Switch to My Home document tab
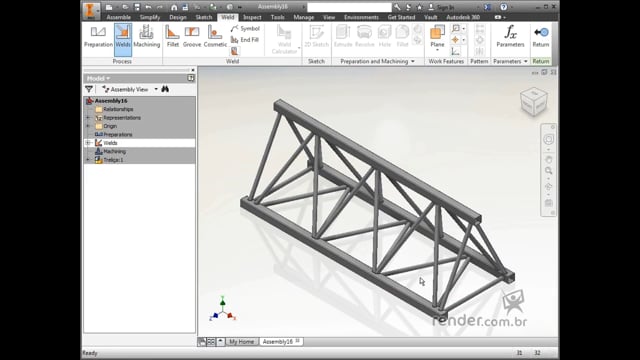Screen dimensions: 640x360 241,342
